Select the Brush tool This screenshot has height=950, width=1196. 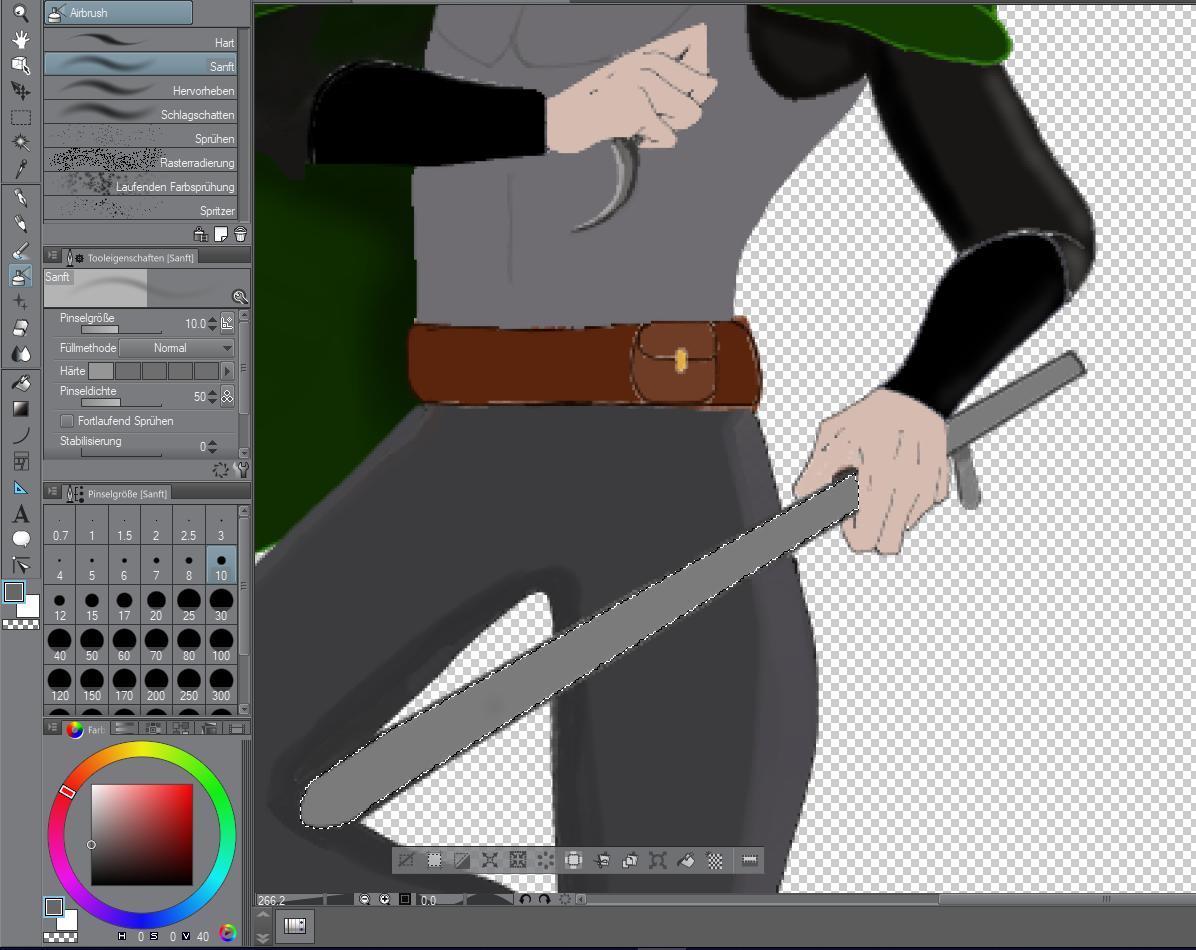[x=21, y=250]
